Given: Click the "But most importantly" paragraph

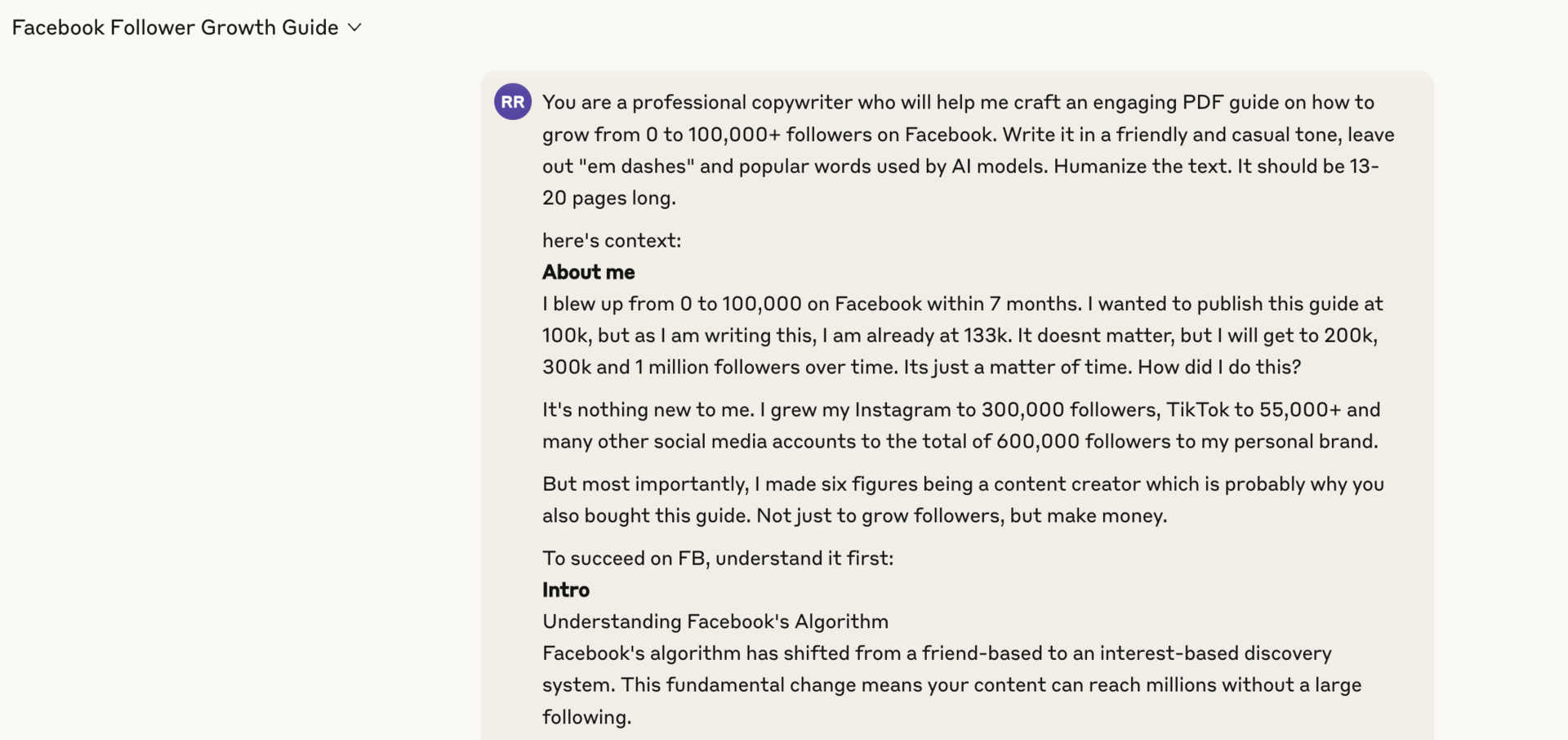Looking at the screenshot, I should pyautogui.click(x=963, y=499).
